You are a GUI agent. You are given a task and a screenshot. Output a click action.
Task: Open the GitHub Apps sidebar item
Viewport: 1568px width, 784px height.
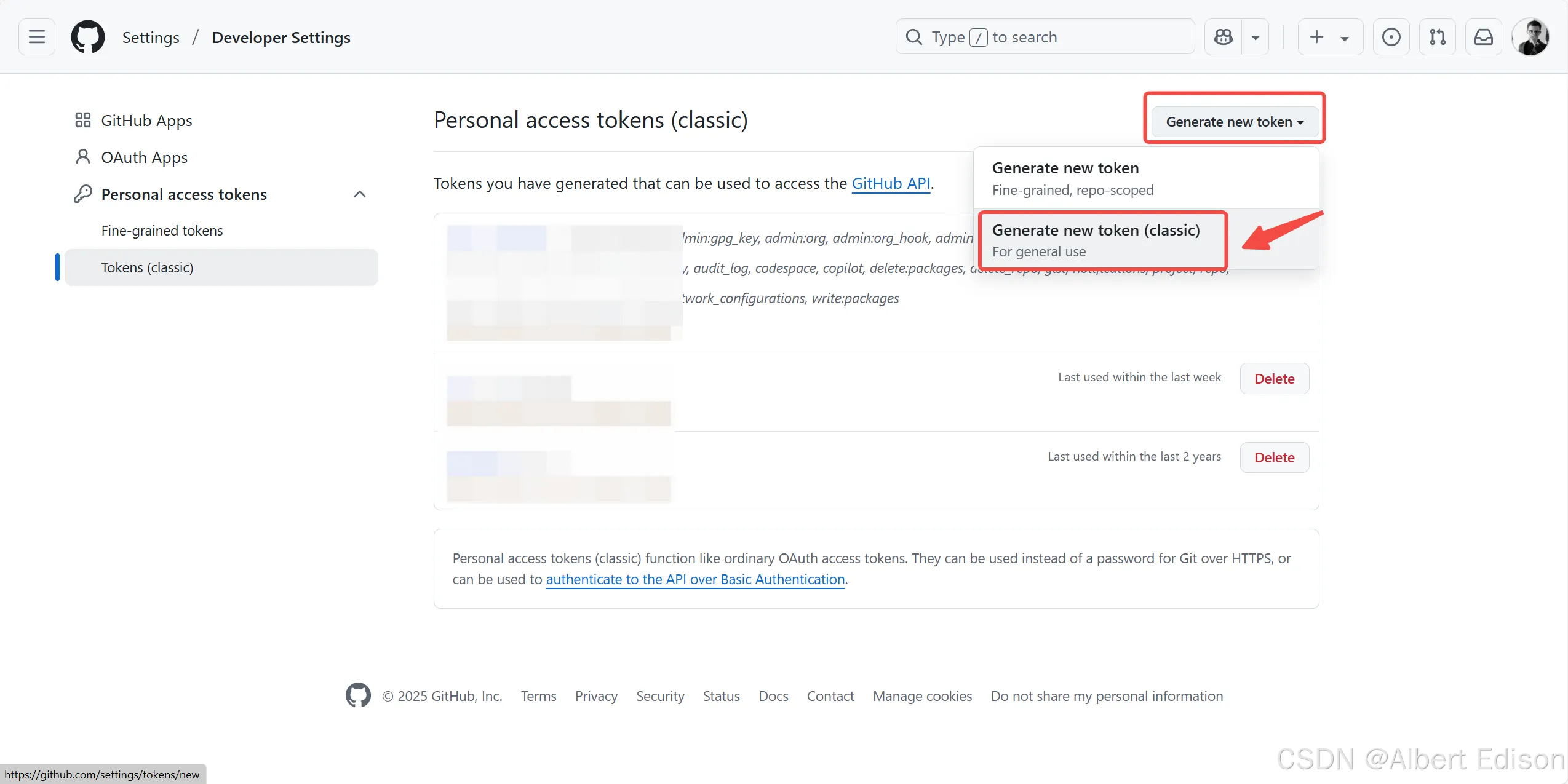146,121
